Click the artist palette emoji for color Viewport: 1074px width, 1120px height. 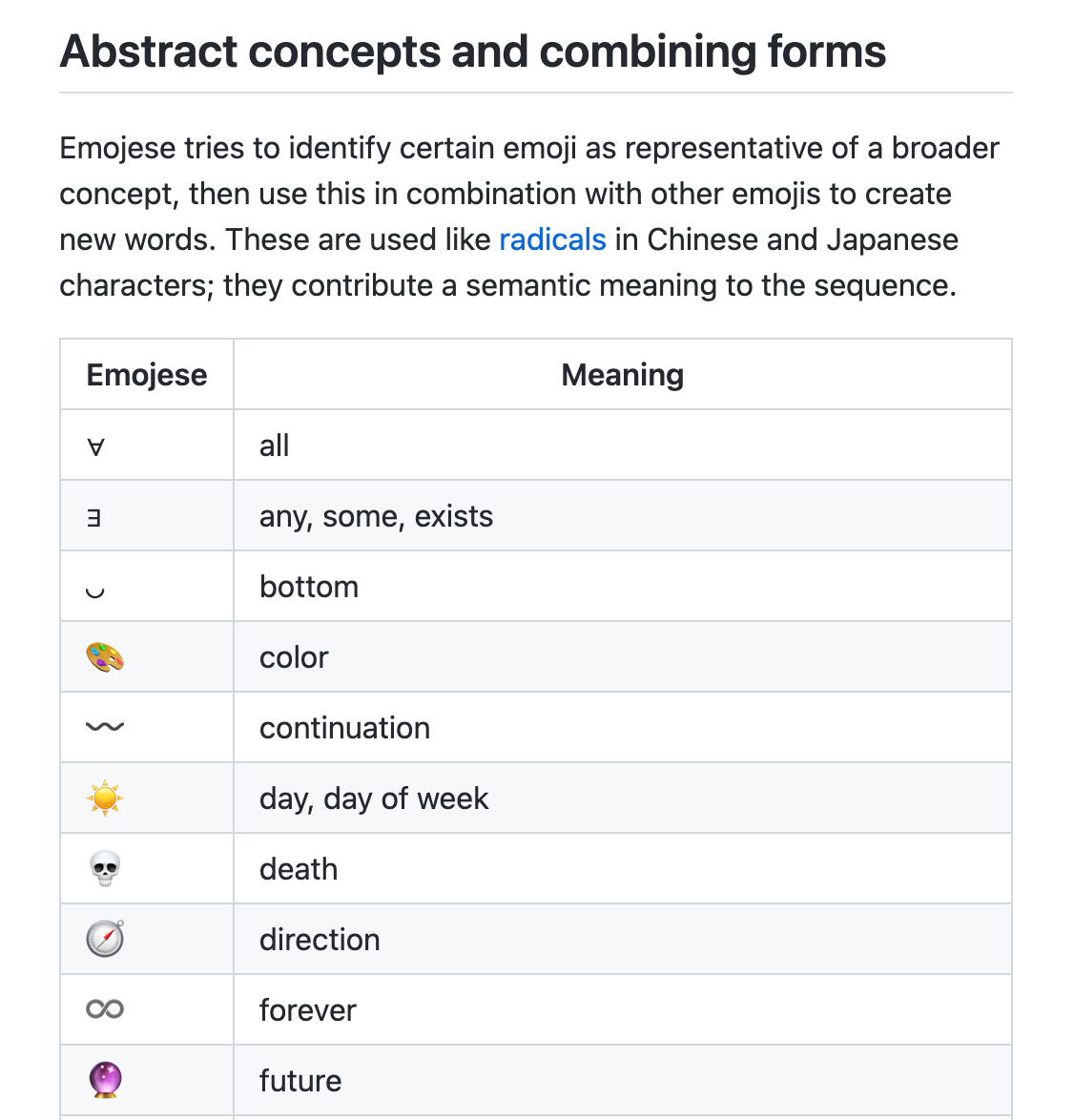tap(105, 657)
